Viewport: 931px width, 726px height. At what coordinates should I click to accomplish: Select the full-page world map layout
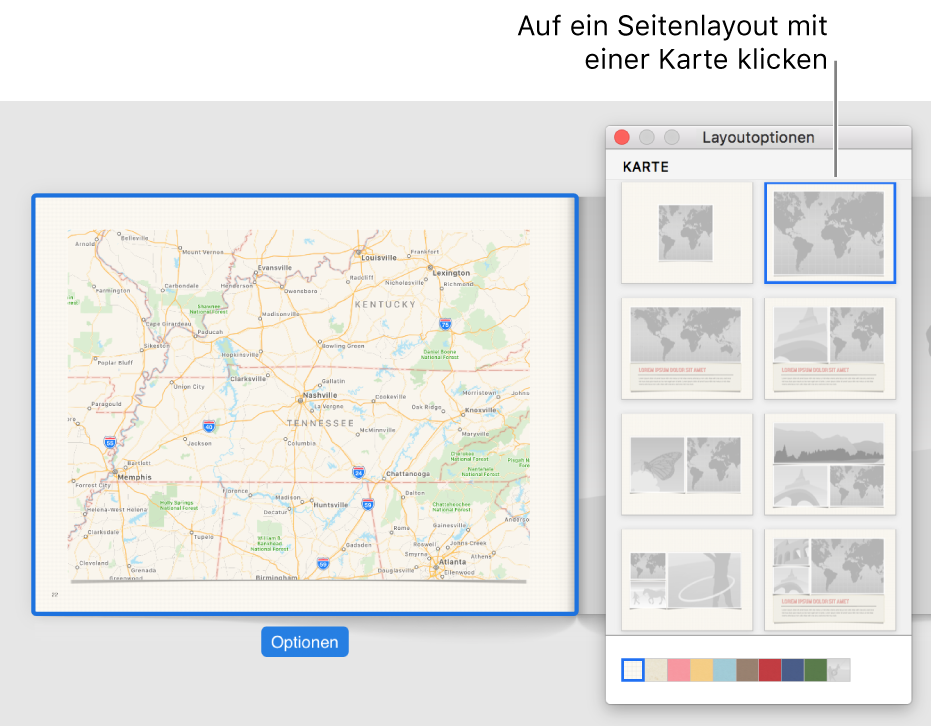(x=830, y=232)
